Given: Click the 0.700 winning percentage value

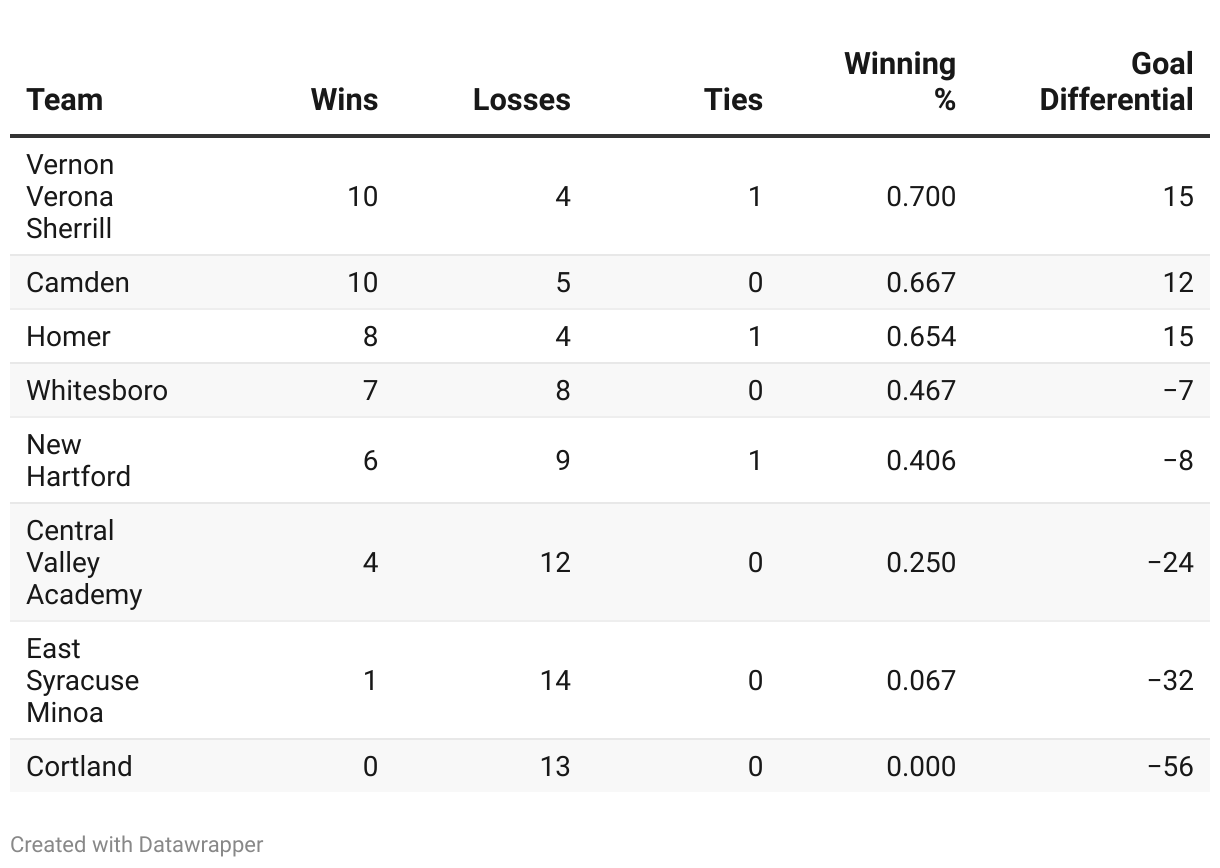Looking at the screenshot, I should click(x=921, y=196).
